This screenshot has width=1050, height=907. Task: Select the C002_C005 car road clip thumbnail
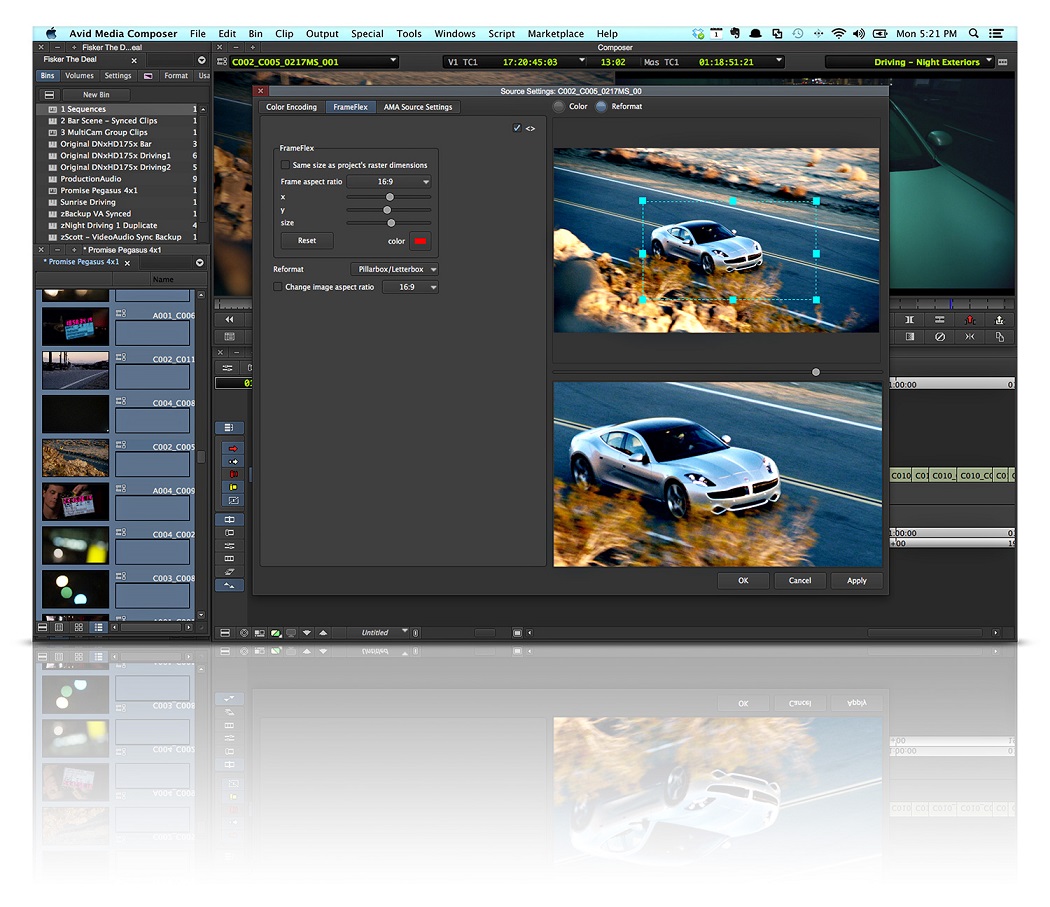tap(75, 458)
